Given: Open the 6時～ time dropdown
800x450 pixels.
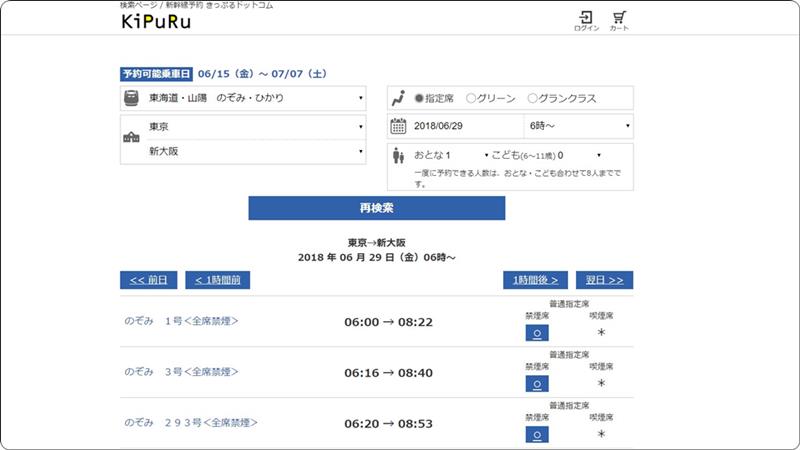Looking at the screenshot, I should (579, 126).
